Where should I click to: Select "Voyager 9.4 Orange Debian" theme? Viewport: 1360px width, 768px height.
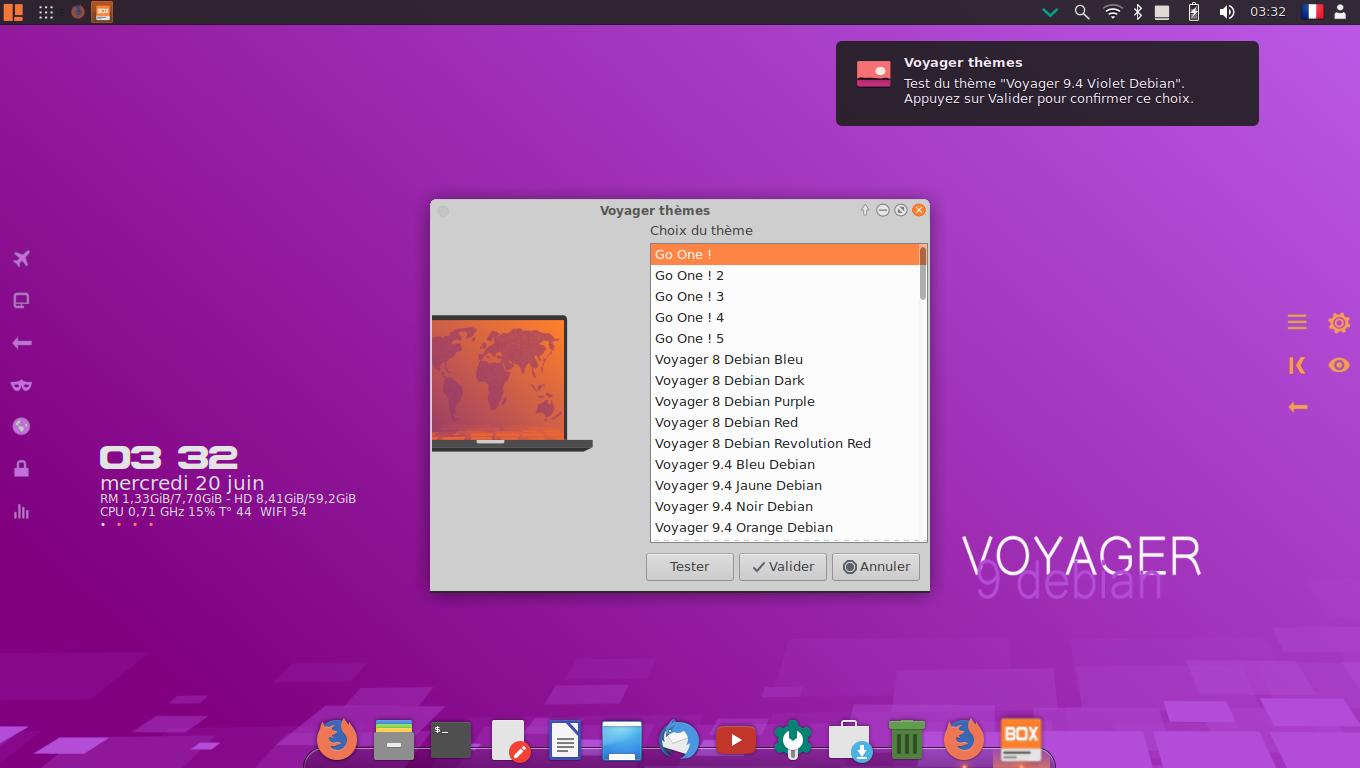click(785, 528)
